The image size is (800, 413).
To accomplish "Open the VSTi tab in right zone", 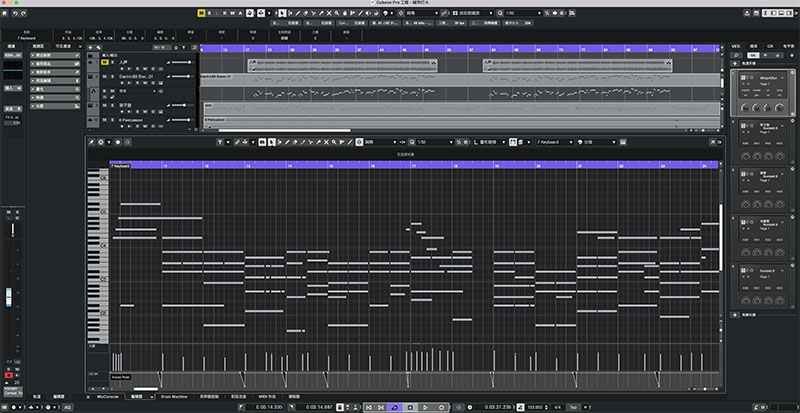I will point(736,46).
